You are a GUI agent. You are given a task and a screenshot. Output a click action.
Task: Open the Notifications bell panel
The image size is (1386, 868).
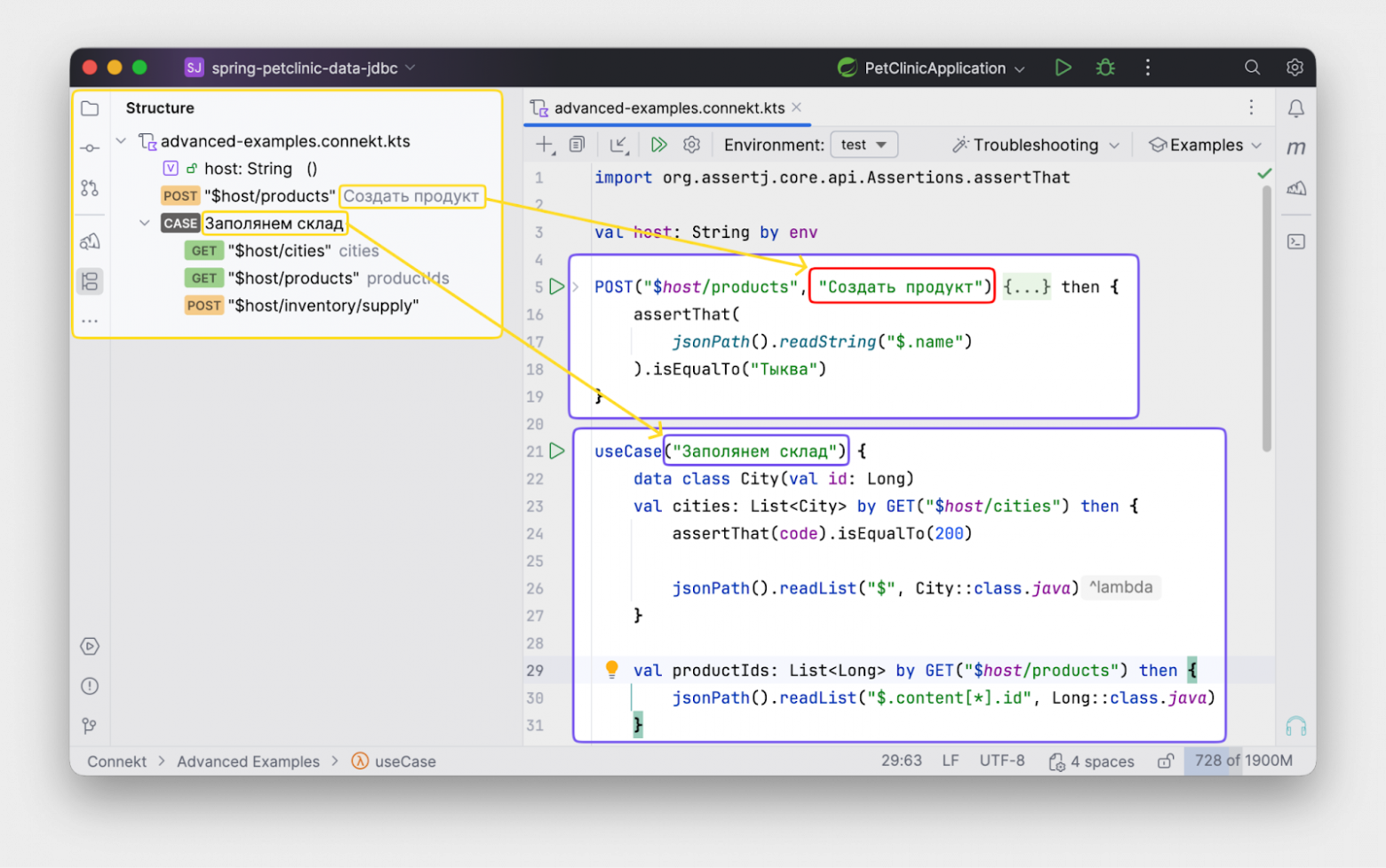1295,108
